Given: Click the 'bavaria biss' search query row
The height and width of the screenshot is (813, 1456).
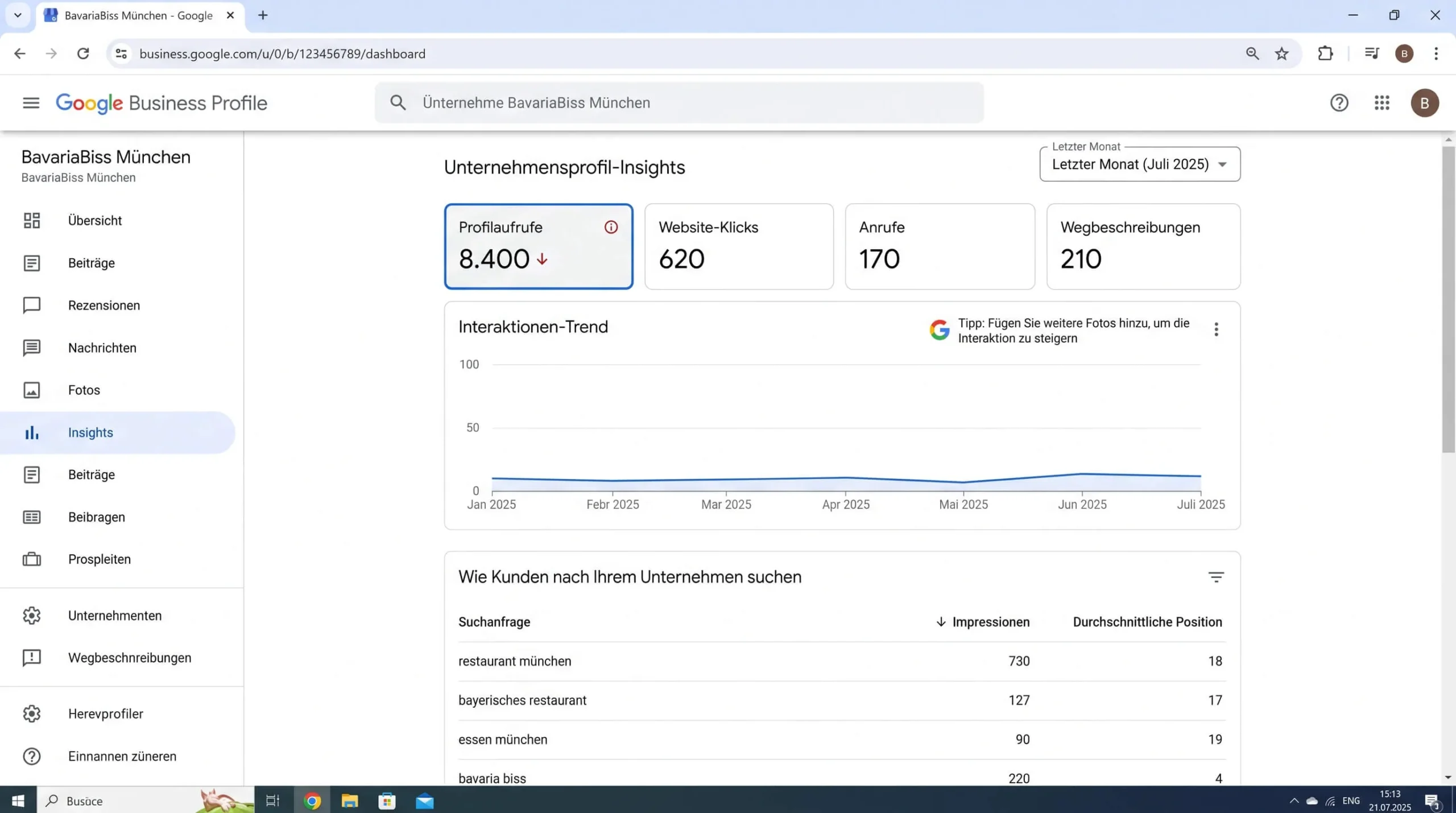Looking at the screenshot, I should 842,774.
